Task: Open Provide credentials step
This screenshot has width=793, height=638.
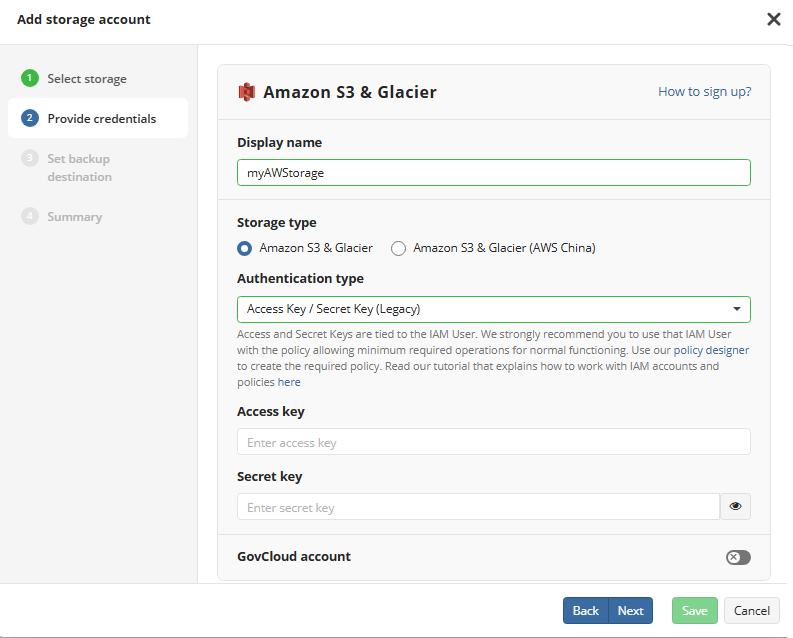Action: (x=98, y=118)
